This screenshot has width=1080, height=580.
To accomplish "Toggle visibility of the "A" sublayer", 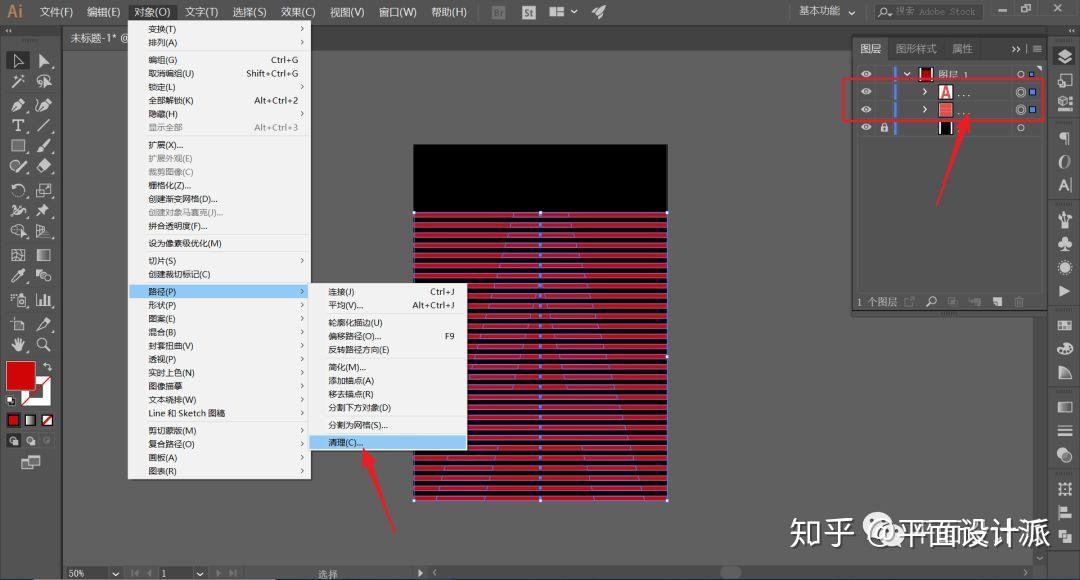I will pos(866,92).
